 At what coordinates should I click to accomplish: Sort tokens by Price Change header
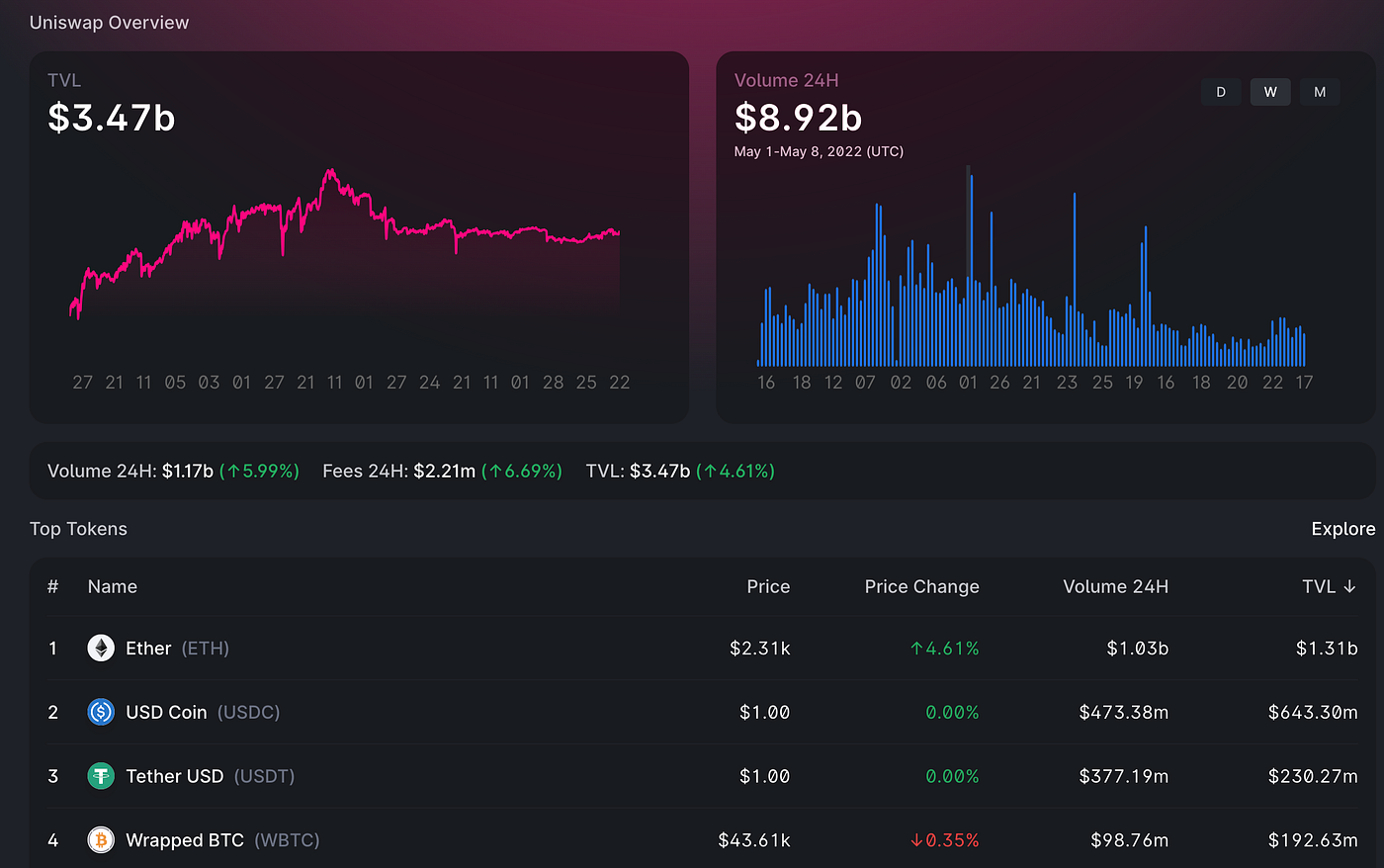click(922, 587)
